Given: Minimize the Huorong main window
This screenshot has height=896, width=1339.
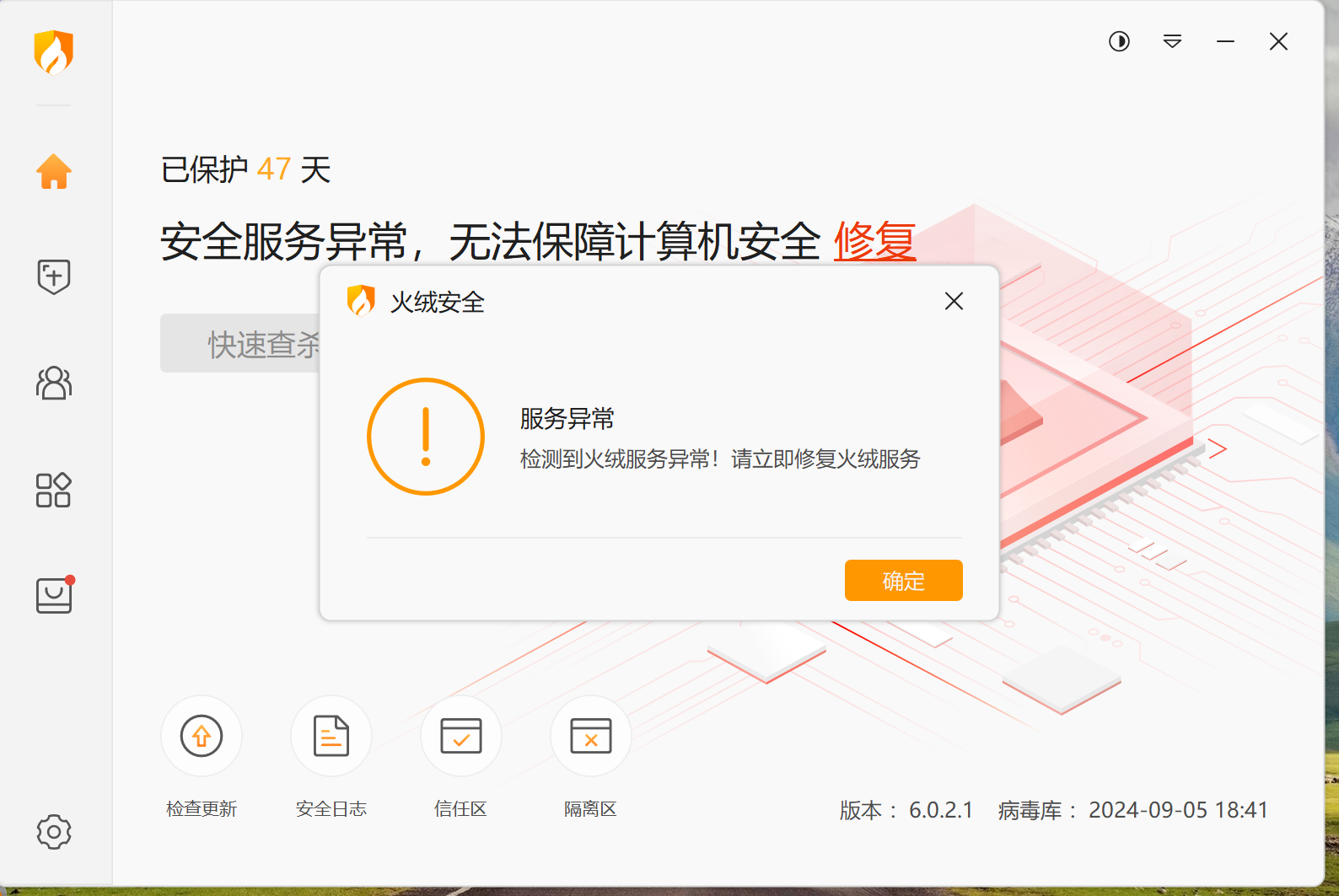Looking at the screenshot, I should (1225, 41).
